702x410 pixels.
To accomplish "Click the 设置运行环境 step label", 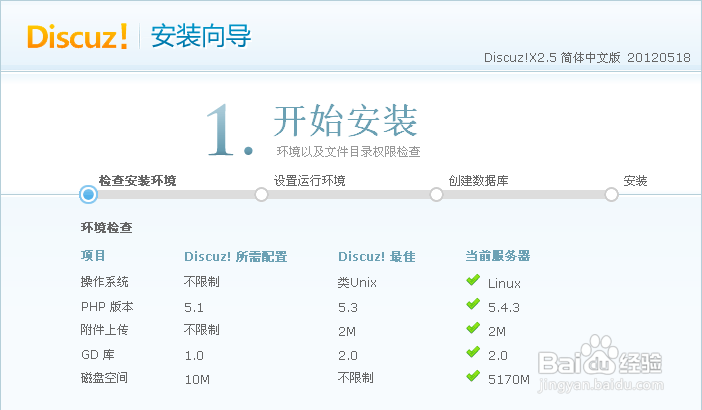I will tap(309, 181).
